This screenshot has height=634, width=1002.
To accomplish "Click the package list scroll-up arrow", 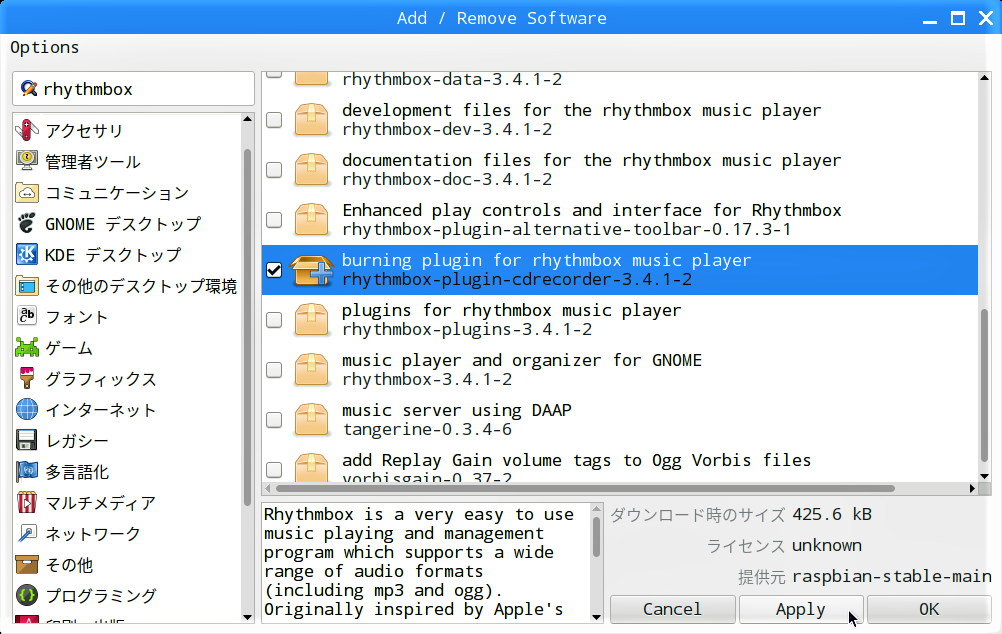I will (x=984, y=78).
